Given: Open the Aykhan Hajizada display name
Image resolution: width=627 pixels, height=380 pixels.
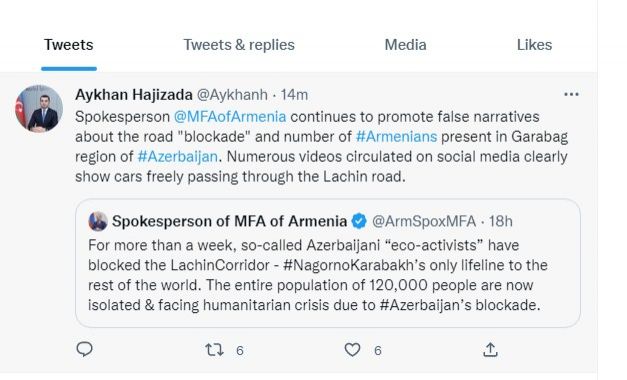Looking at the screenshot, I should click(x=134, y=95).
